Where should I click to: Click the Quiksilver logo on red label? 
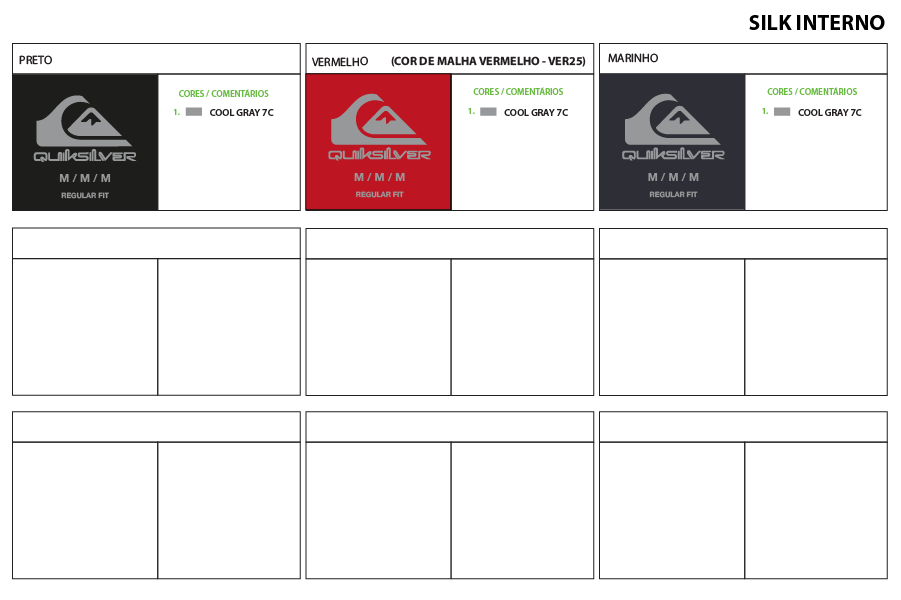379,128
